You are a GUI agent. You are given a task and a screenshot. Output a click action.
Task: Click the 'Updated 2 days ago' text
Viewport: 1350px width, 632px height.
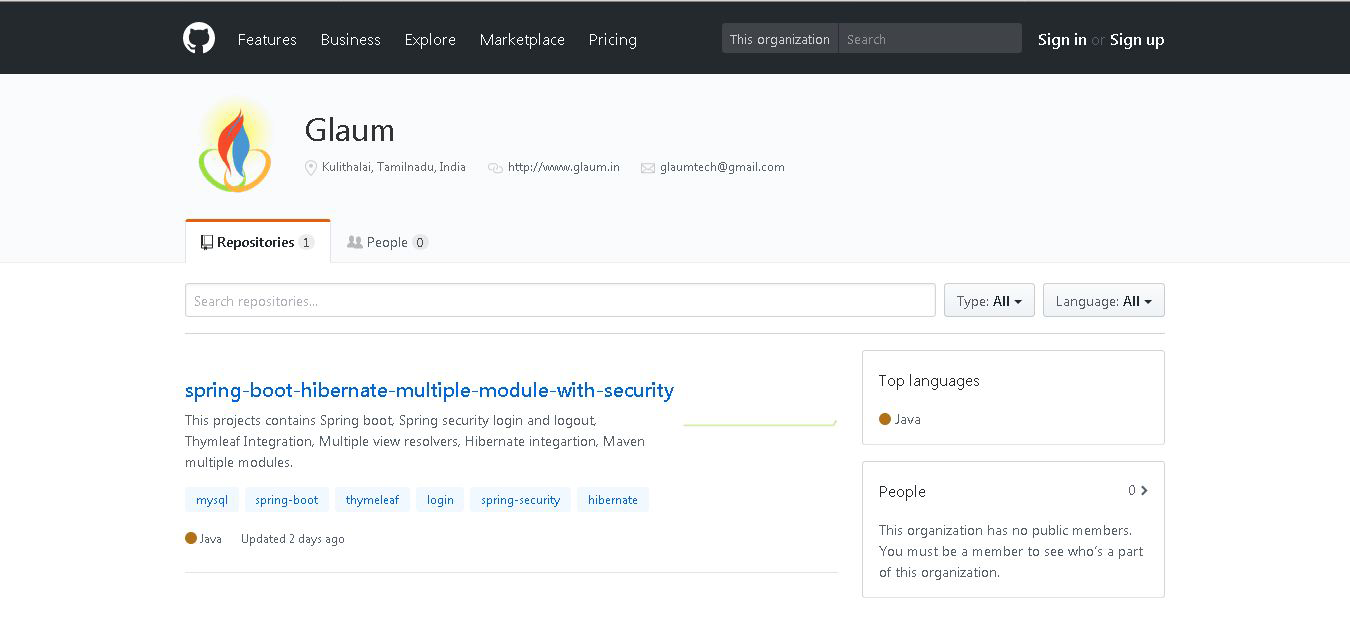coord(293,538)
